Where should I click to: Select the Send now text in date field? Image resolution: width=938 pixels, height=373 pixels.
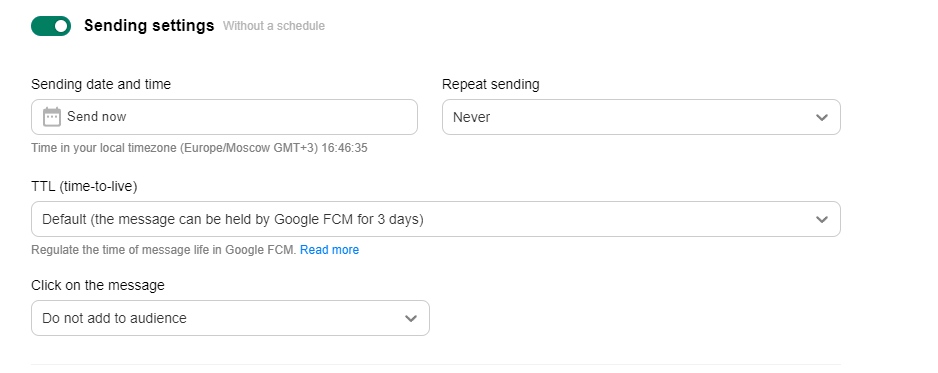point(97,117)
